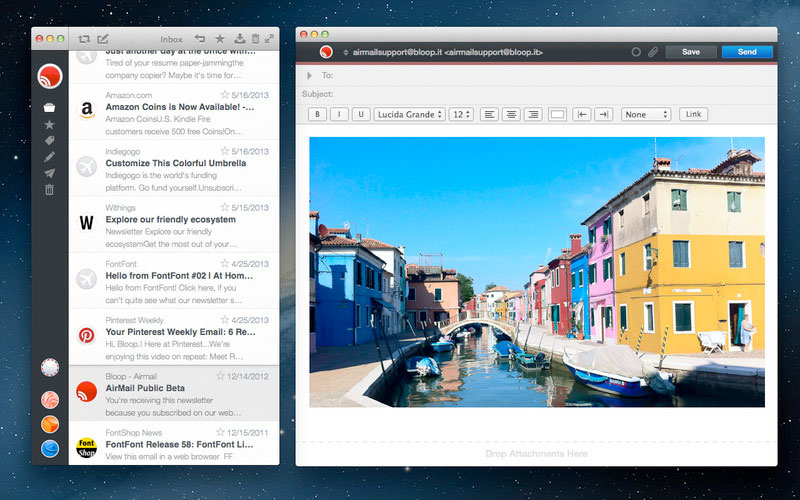Open the Starred folder in sidebar
The width and height of the screenshot is (800, 500).
tap(49, 124)
